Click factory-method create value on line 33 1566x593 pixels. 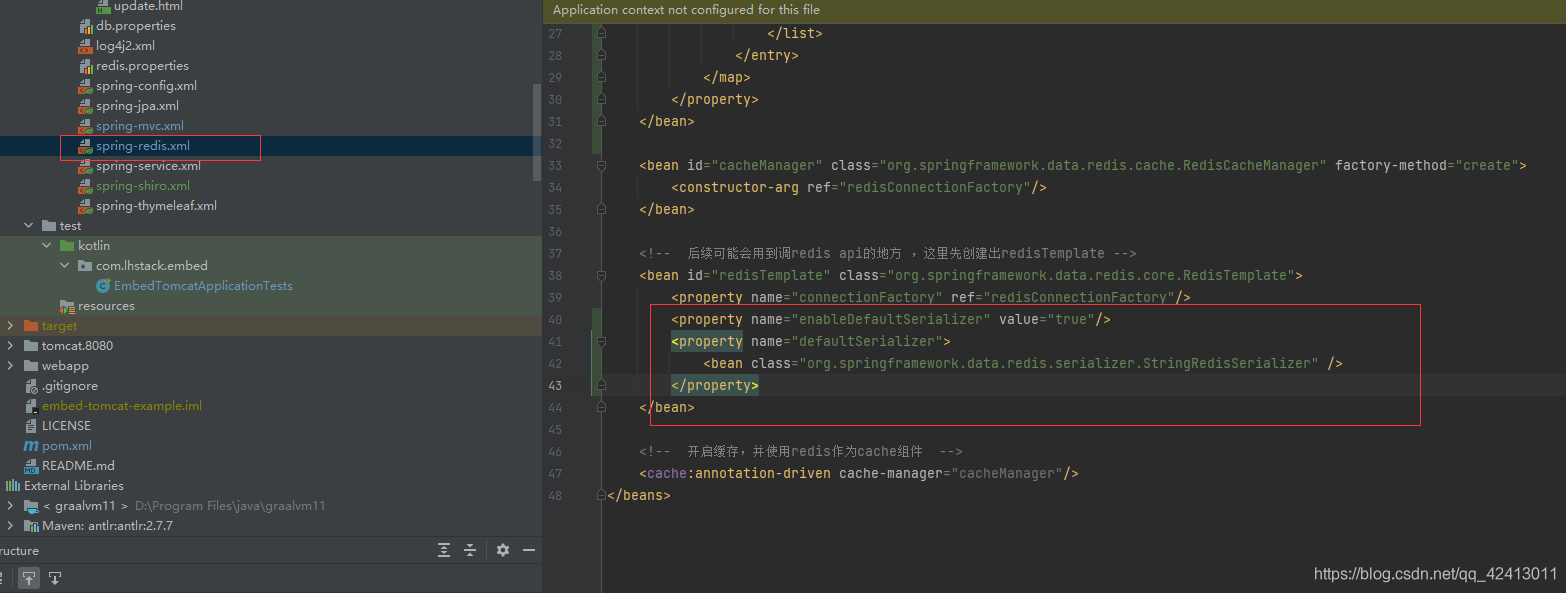point(1487,165)
